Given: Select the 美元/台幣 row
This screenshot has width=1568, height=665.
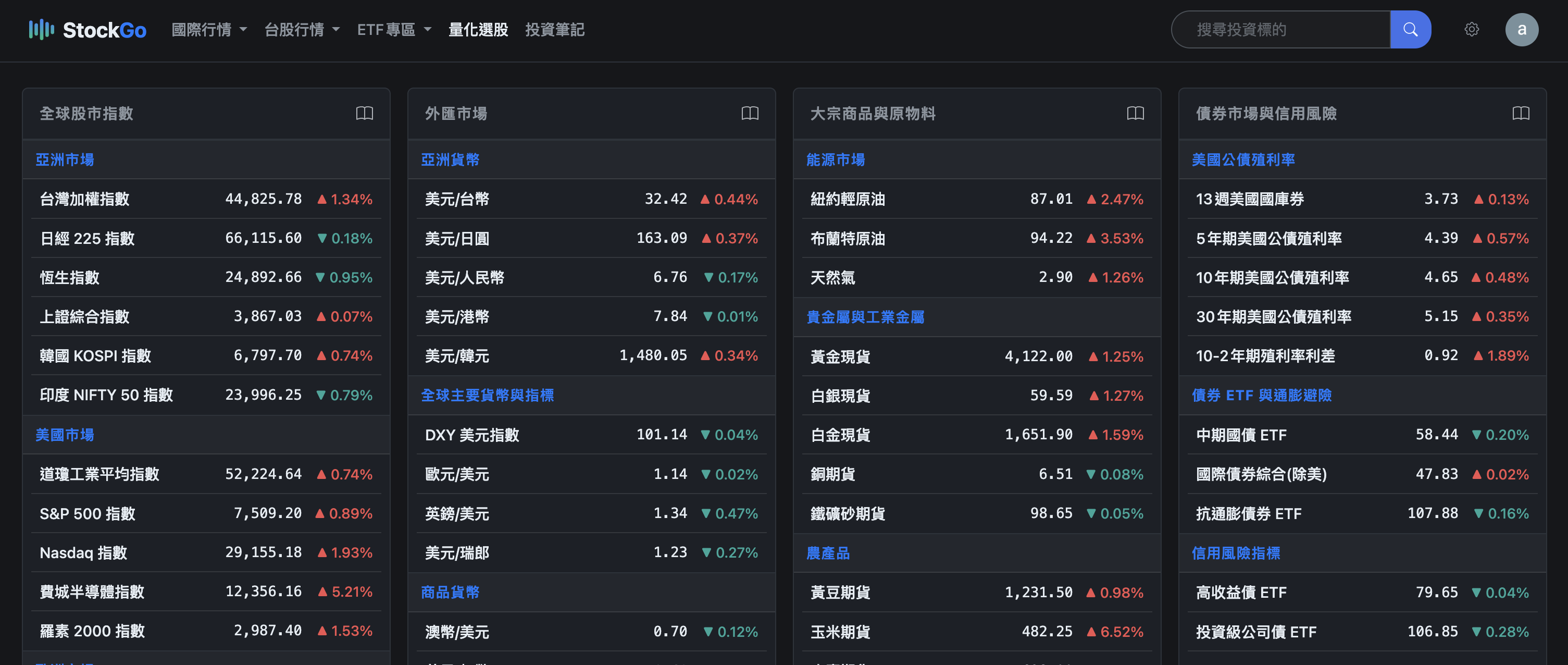Looking at the screenshot, I should (x=592, y=199).
